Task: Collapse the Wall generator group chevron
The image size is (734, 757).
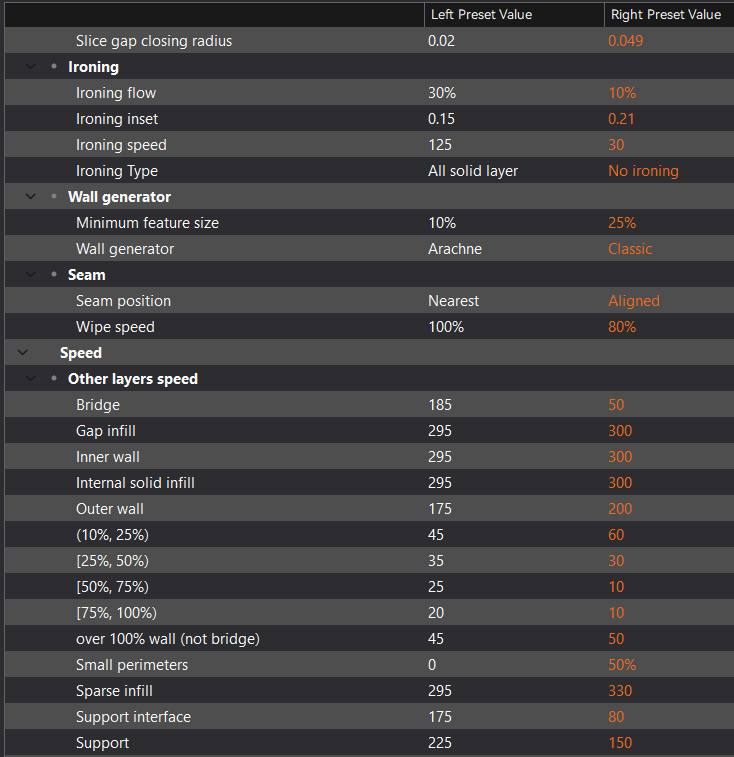Action: pos(30,196)
